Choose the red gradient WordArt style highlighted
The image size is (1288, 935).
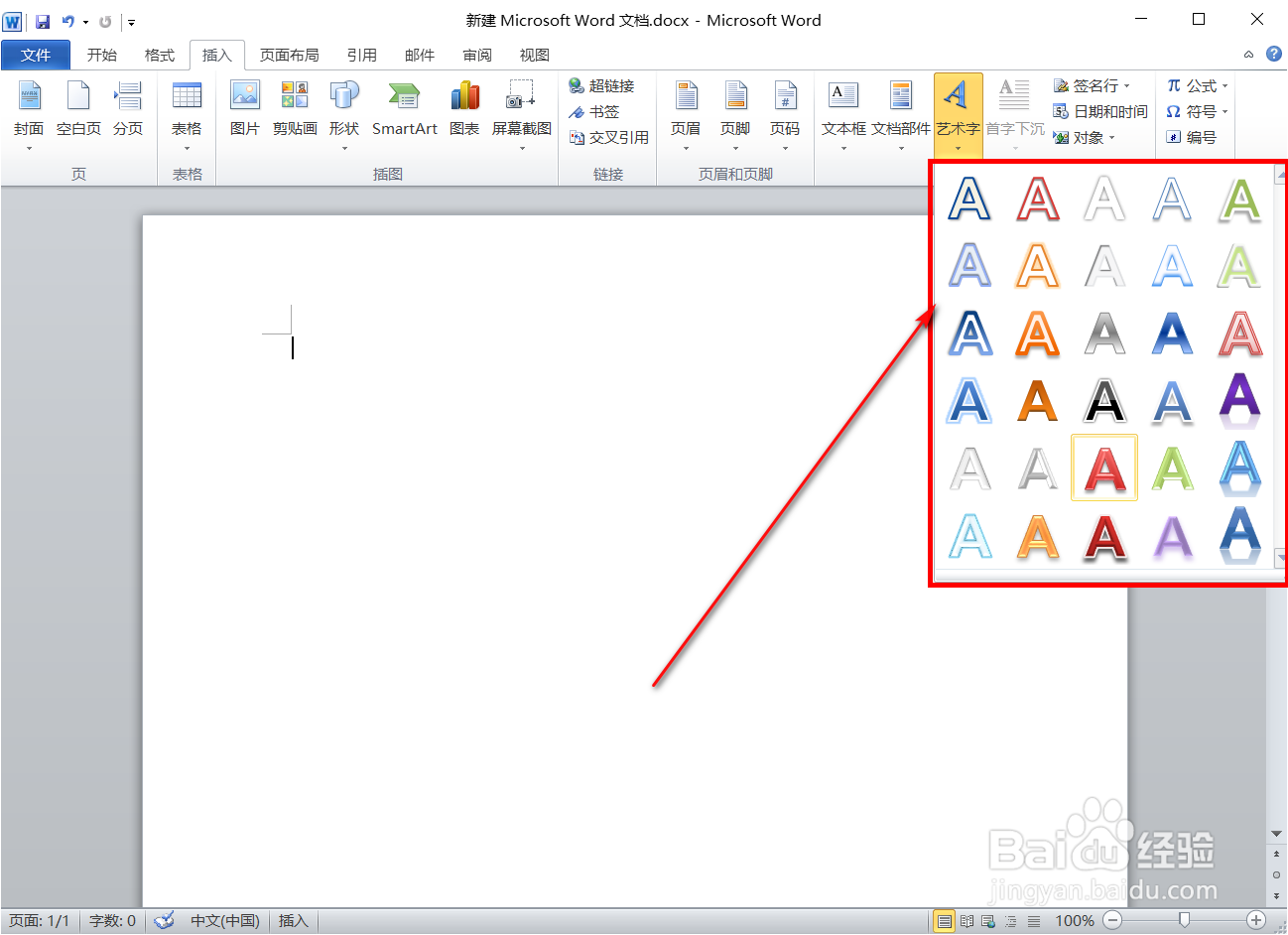click(x=1104, y=467)
